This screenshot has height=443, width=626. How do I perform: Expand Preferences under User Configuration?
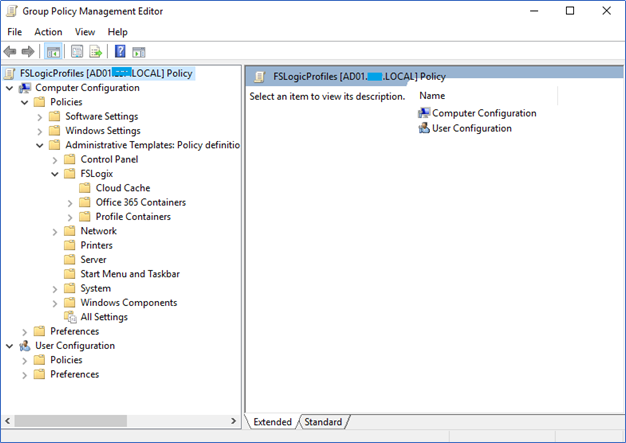click(x=24, y=375)
